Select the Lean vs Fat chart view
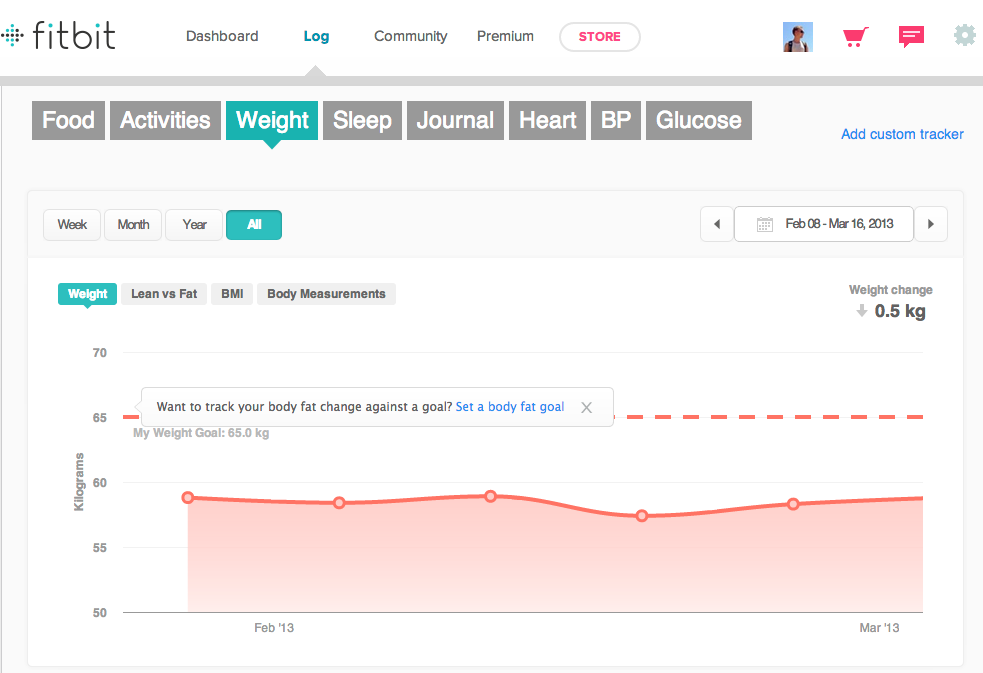 coord(164,294)
